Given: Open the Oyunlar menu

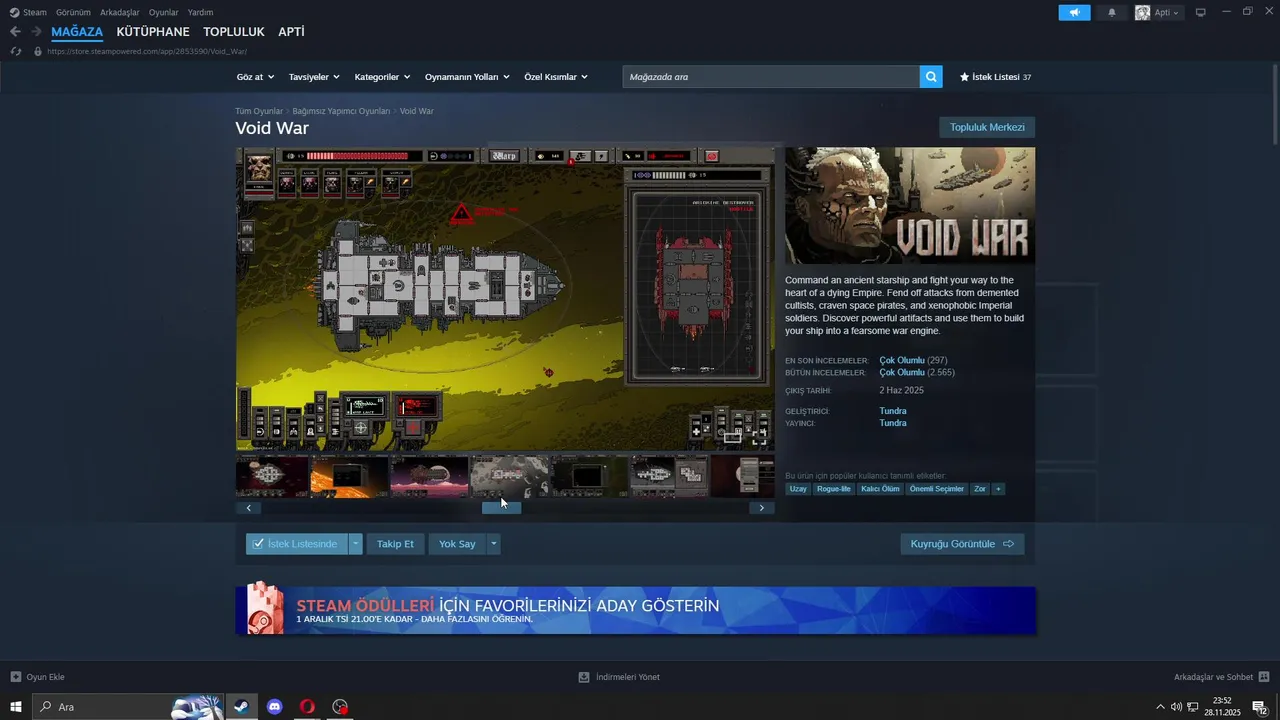Looking at the screenshot, I should (x=164, y=13).
